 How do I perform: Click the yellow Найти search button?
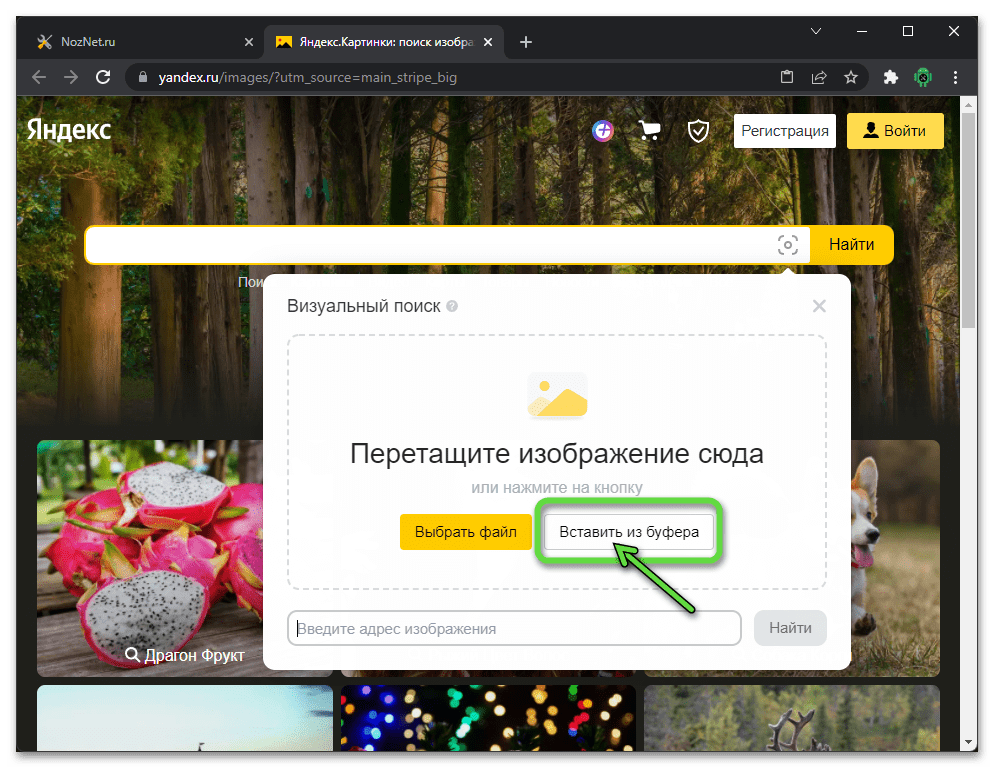(851, 245)
